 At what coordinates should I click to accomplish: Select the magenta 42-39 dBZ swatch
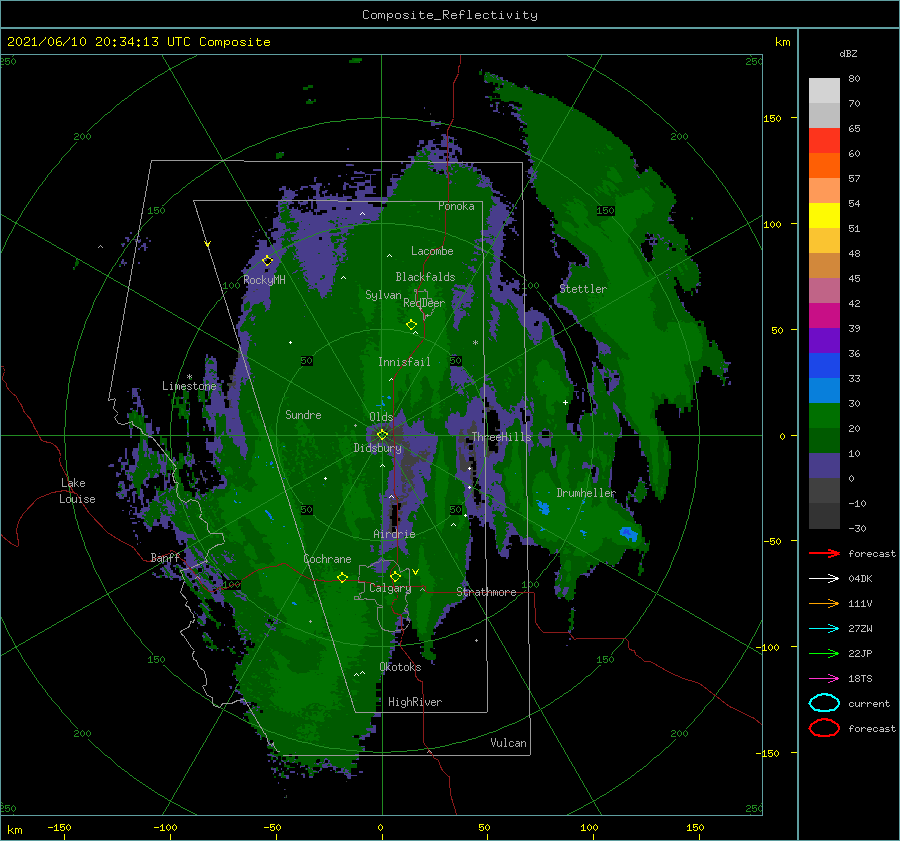point(824,315)
